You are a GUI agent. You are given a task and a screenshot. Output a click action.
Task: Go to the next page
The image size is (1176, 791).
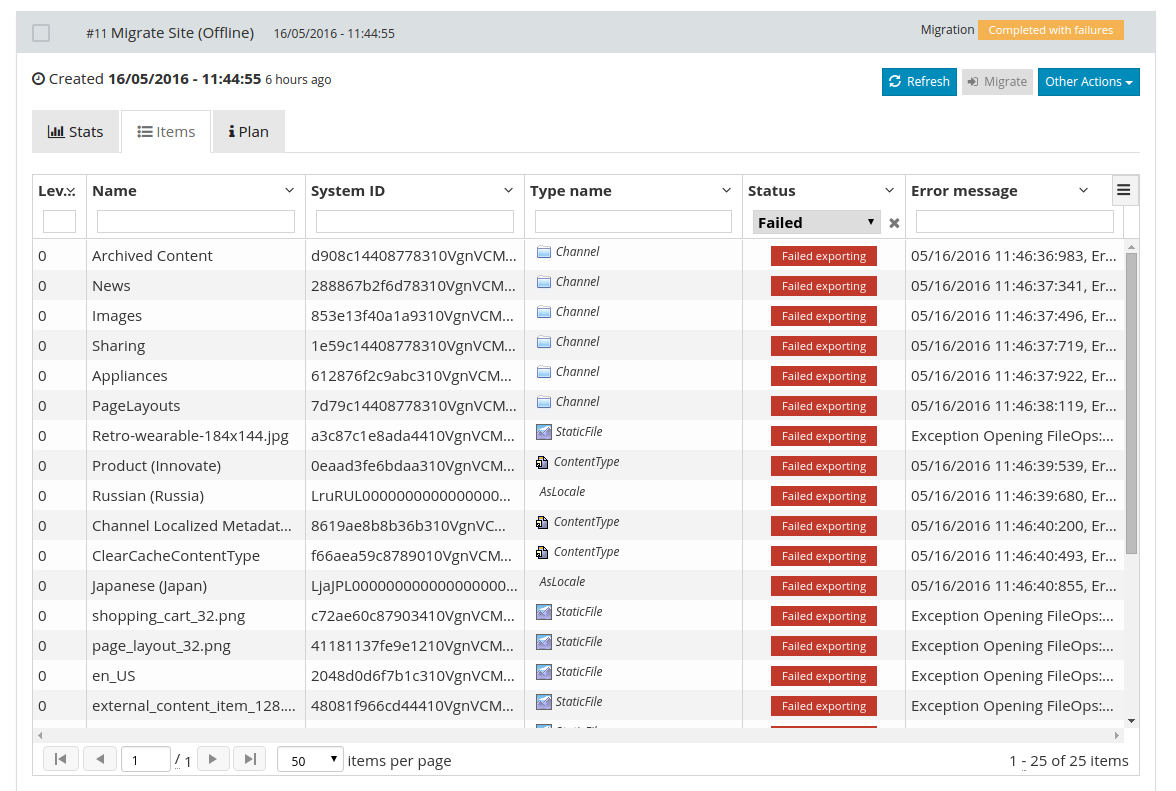(x=213, y=760)
